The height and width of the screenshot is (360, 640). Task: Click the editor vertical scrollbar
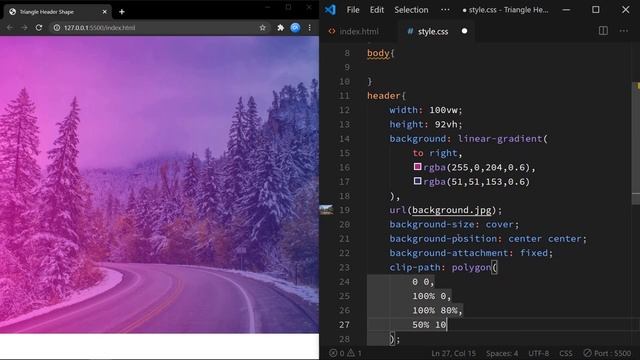click(636, 143)
